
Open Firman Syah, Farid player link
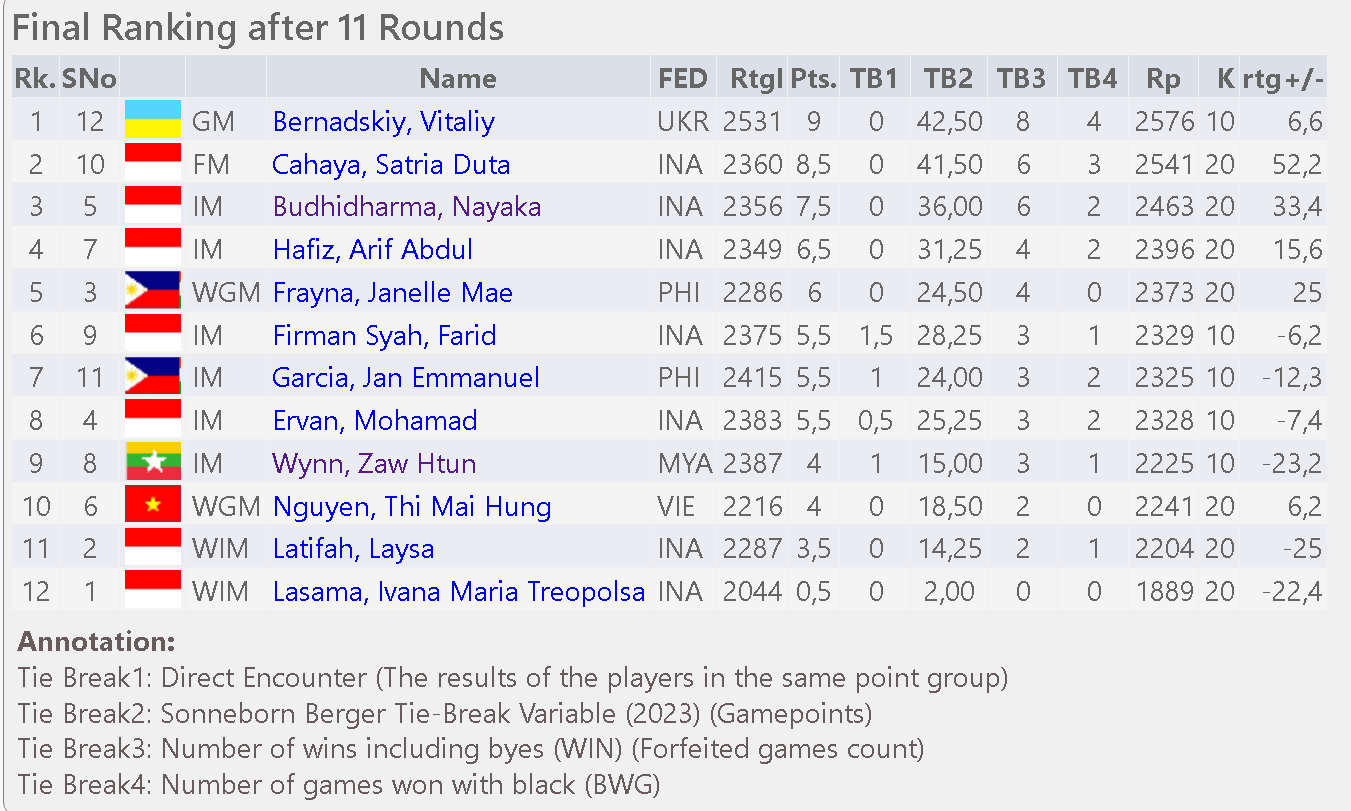(385, 336)
